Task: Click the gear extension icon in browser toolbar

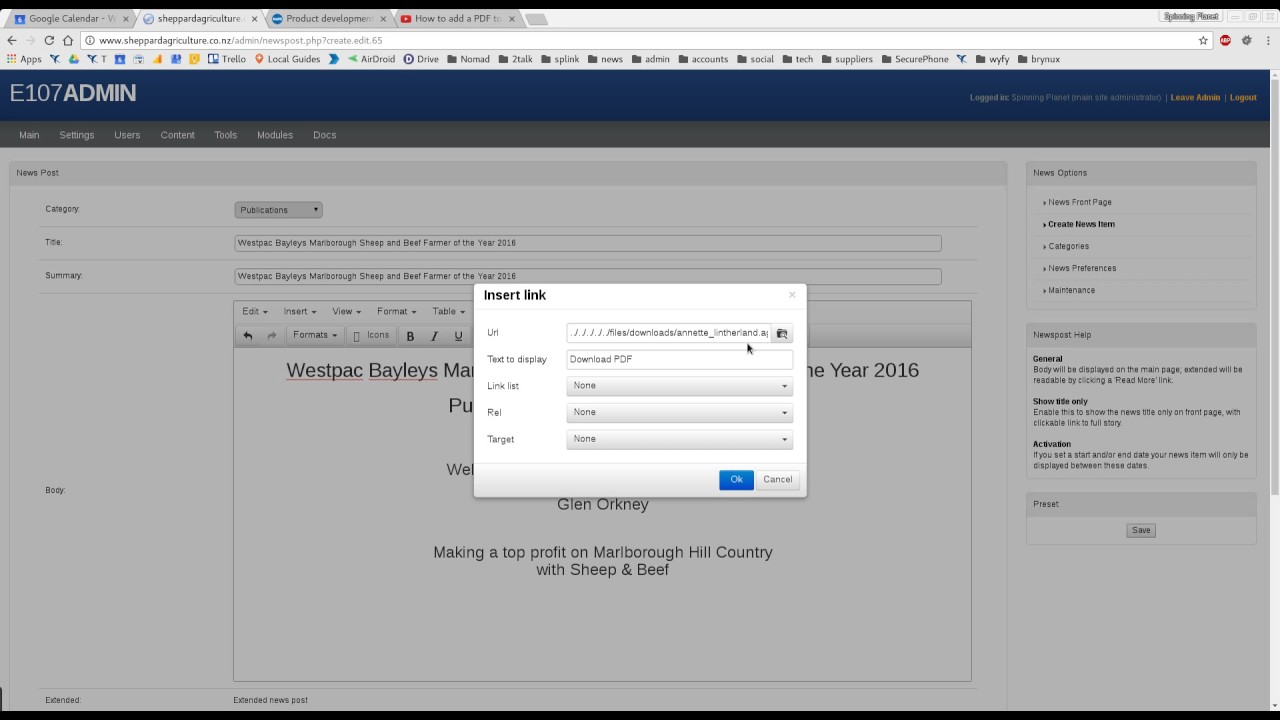Action: (x=1246, y=40)
